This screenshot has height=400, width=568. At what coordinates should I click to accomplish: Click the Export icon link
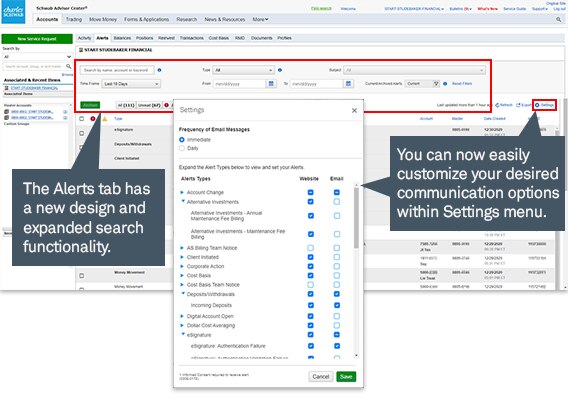524,105
